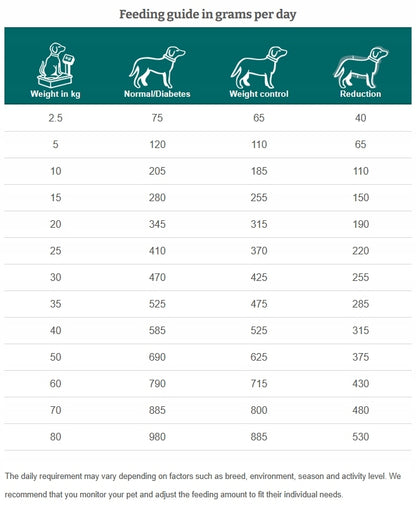Viewport: 416px width, 510px height.
Task: Click the 'Feeding guide in grams per day' title
Action: [208, 15]
